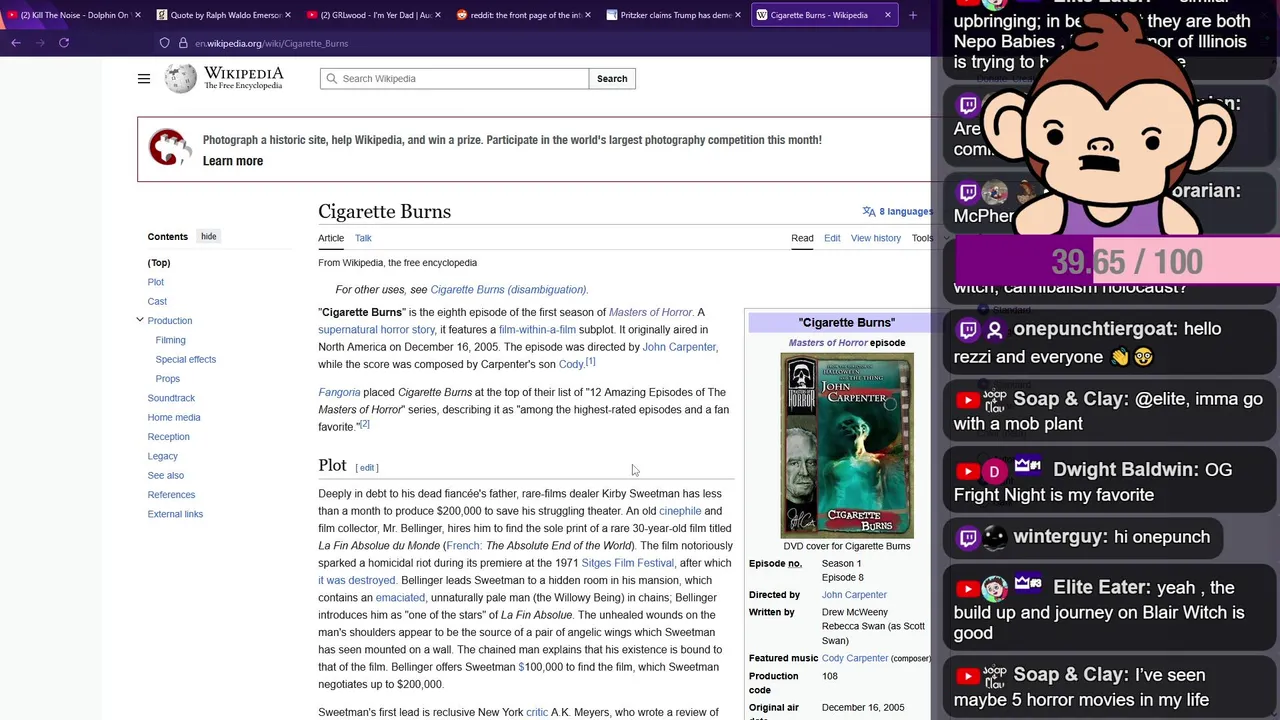Go to Cast in contents sidebar
This screenshot has height=720, width=1280.
[x=157, y=301]
